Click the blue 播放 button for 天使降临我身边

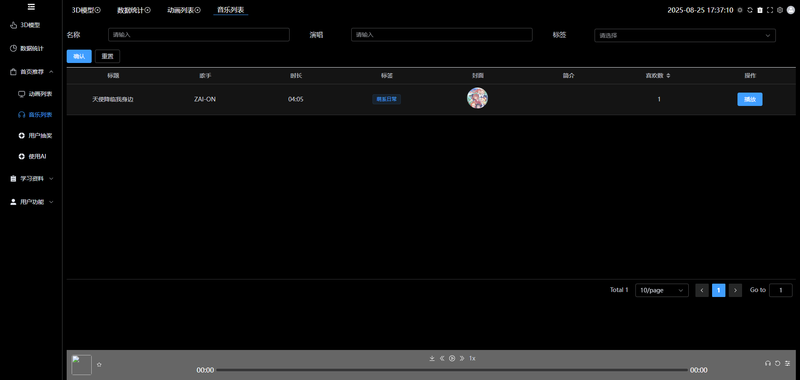click(749, 99)
